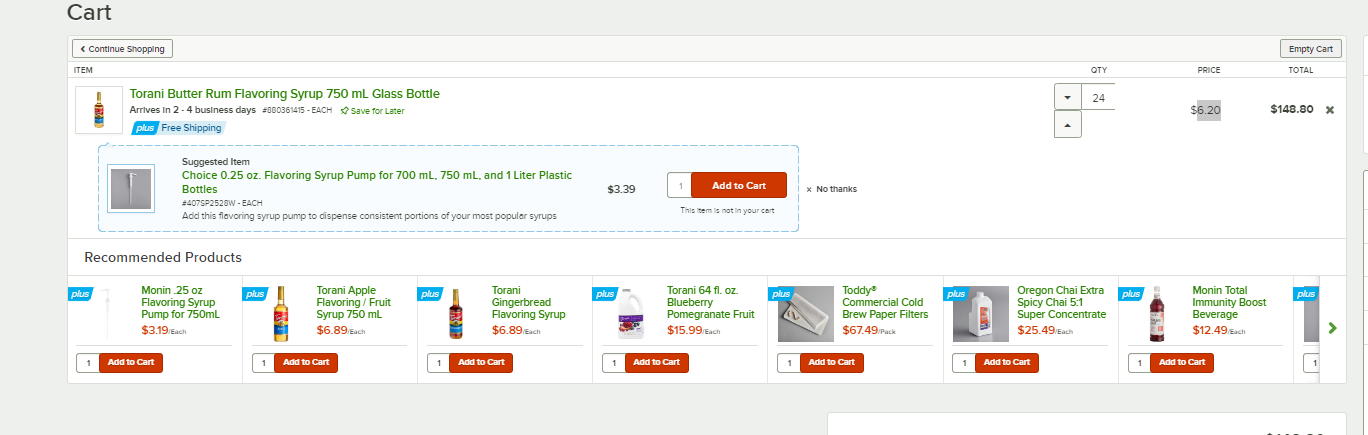Empty the cart with Empty Cart button
This screenshot has height=435, width=1368.
pyautogui.click(x=1310, y=49)
